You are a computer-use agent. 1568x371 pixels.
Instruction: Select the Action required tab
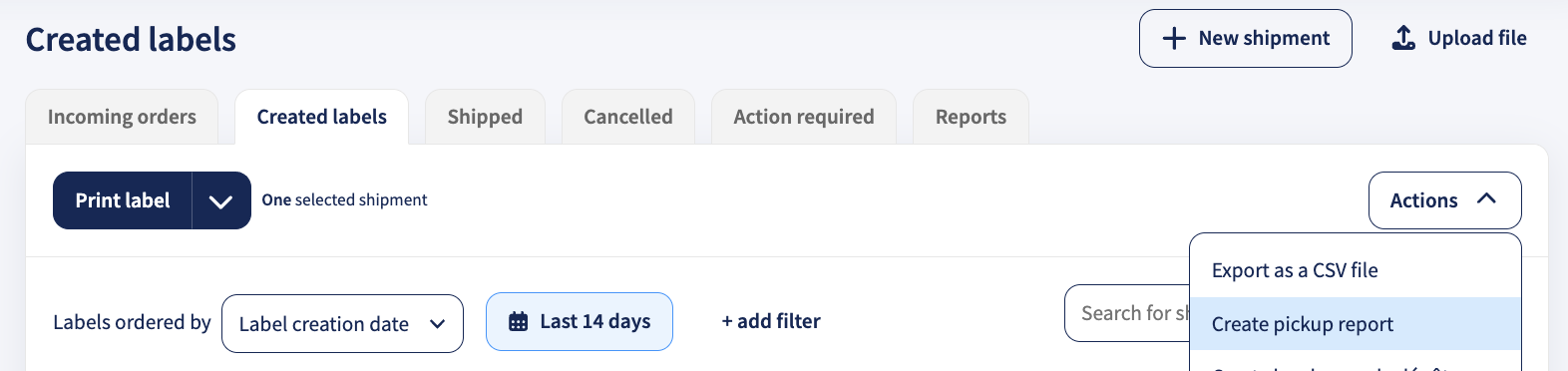pos(804,117)
